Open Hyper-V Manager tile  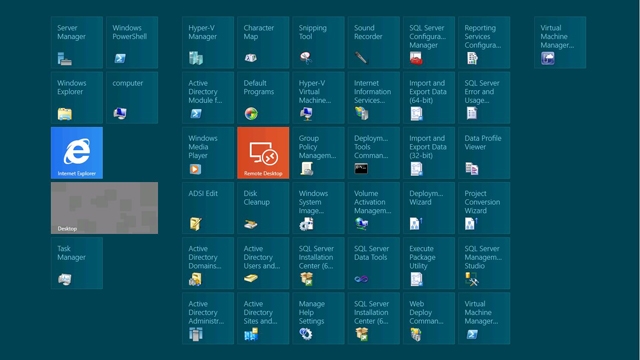(208, 42)
